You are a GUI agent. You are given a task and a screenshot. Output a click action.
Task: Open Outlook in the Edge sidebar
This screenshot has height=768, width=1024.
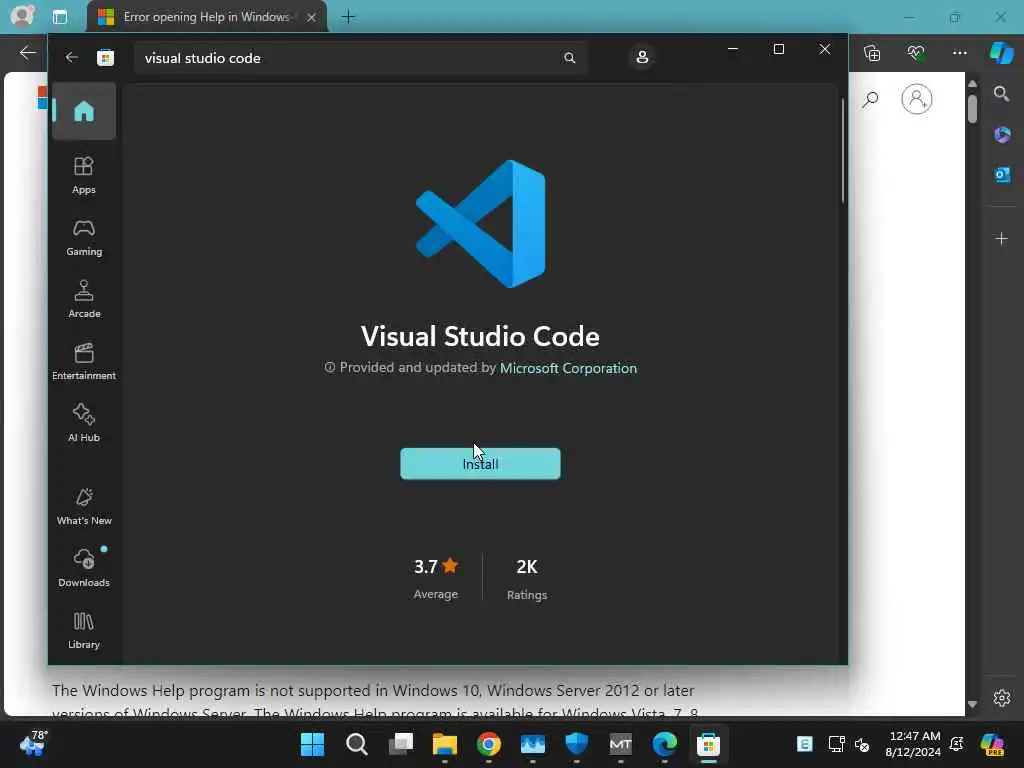(x=1002, y=175)
